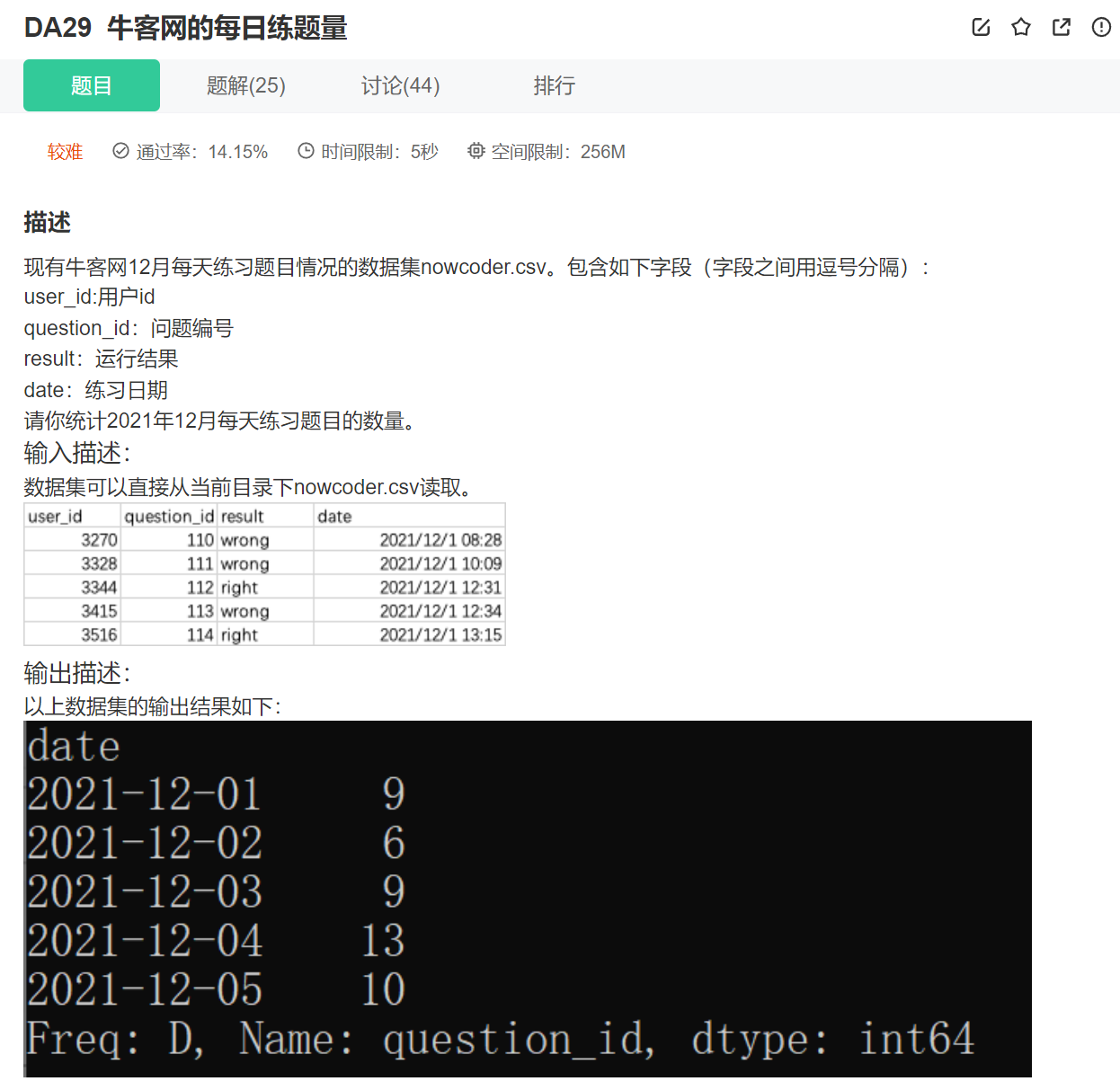The width and height of the screenshot is (1120, 1090).
Task: Click the 通过率: 14.15% text
Action: [202, 152]
